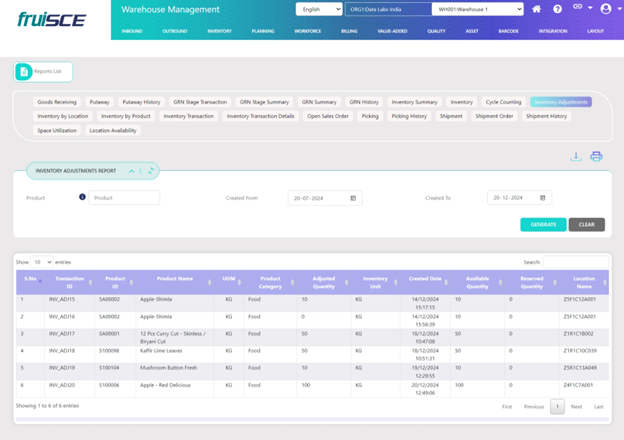Image resolution: width=624 pixels, height=440 pixels.
Task: Expand the WH001:Warehouse 1 dropdown
Action: [x=478, y=9]
